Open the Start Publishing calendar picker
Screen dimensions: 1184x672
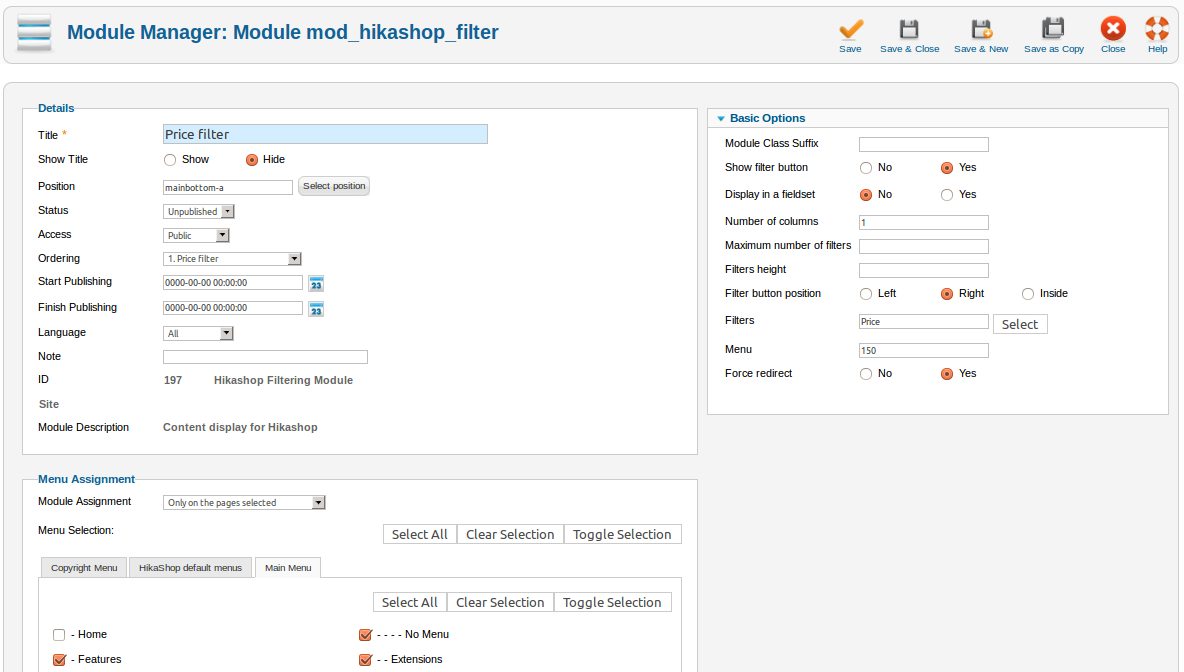pyautogui.click(x=316, y=284)
